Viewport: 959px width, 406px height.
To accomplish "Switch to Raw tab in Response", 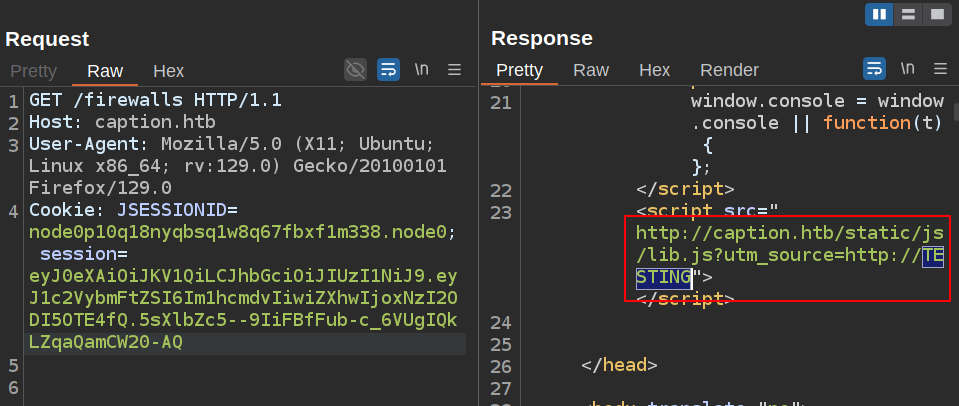I will click(591, 70).
